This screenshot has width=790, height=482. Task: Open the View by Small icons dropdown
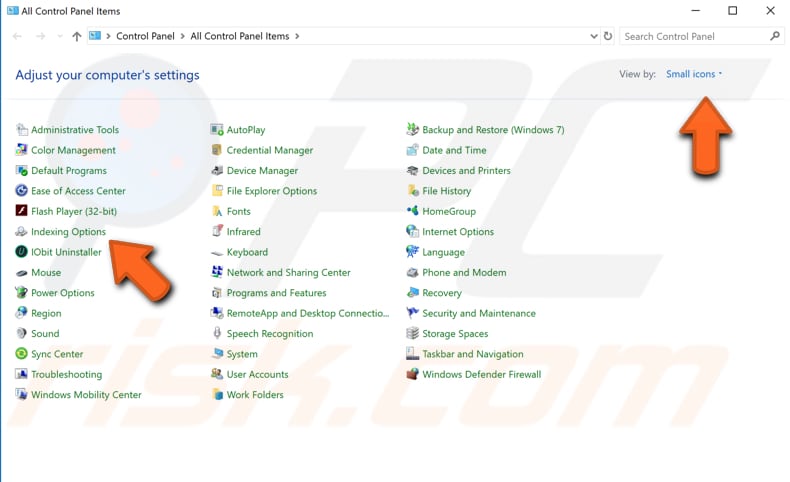694,74
